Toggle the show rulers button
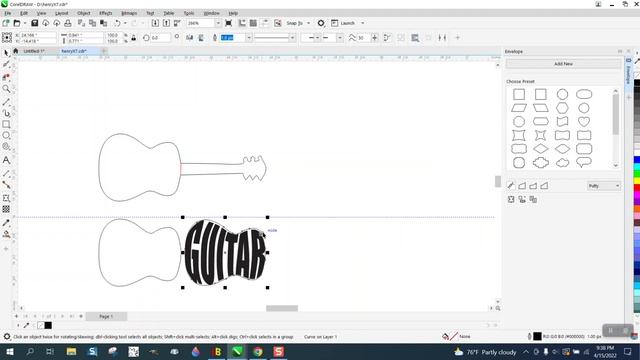640x360 pixels. 242,23
